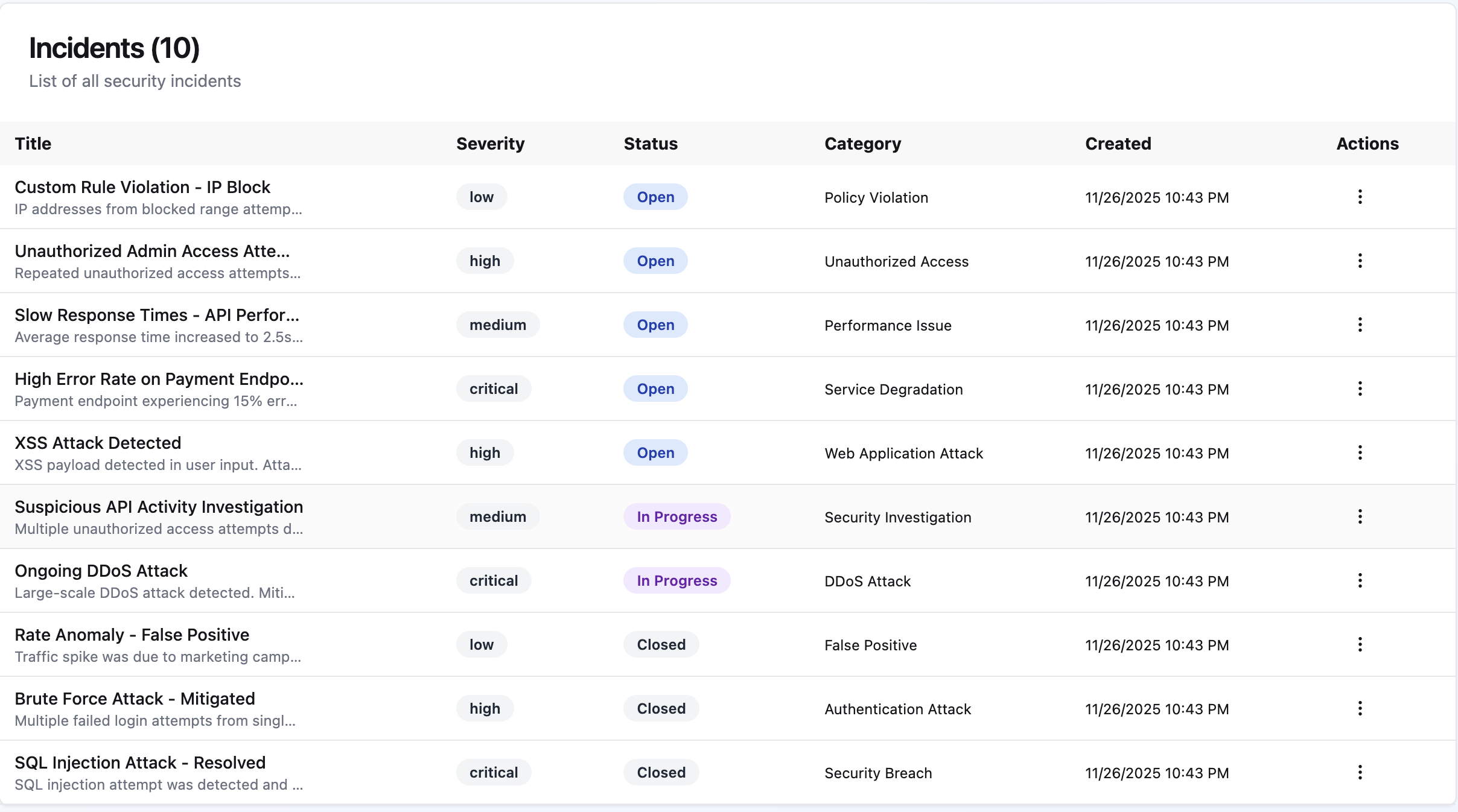1458x812 pixels.
Task: Open the actions menu for High Error Rate on Payment Endpoint
Action: click(x=1360, y=389)
